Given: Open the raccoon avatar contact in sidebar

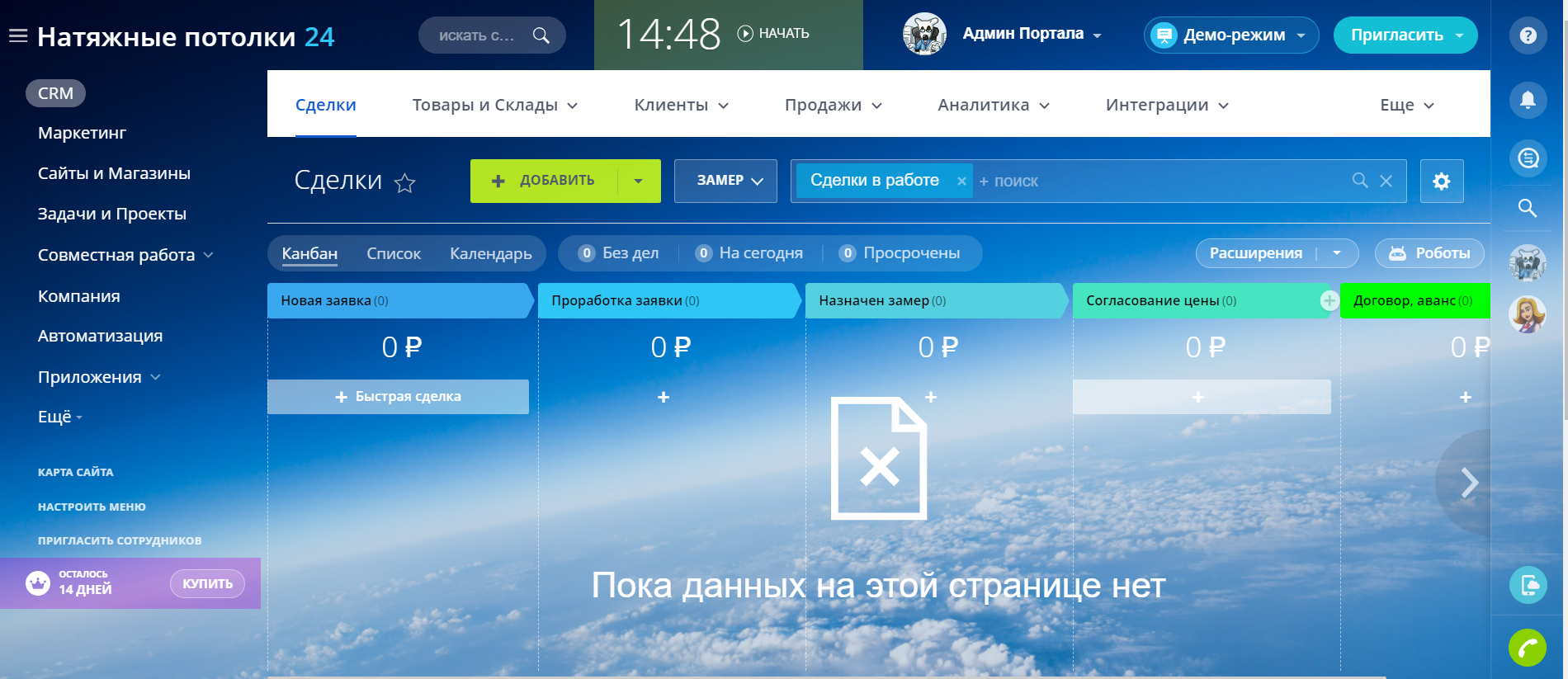Looking at the screenshot, I should click(1528, 264).
